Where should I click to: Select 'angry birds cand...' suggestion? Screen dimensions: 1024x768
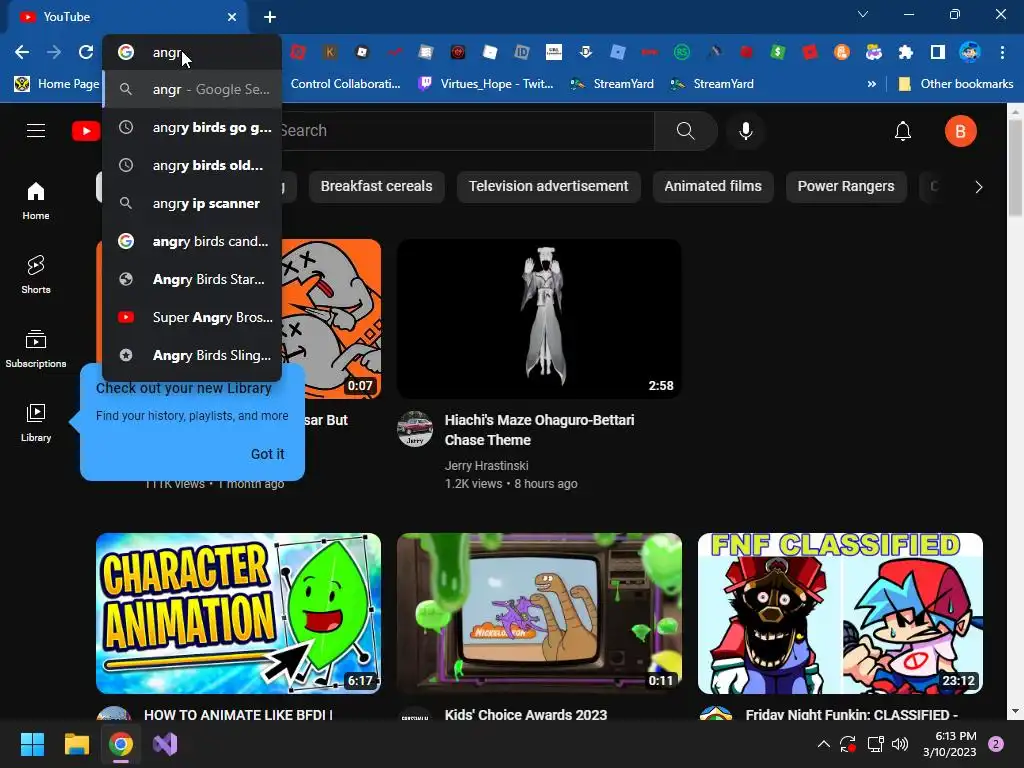click(192, 241)
